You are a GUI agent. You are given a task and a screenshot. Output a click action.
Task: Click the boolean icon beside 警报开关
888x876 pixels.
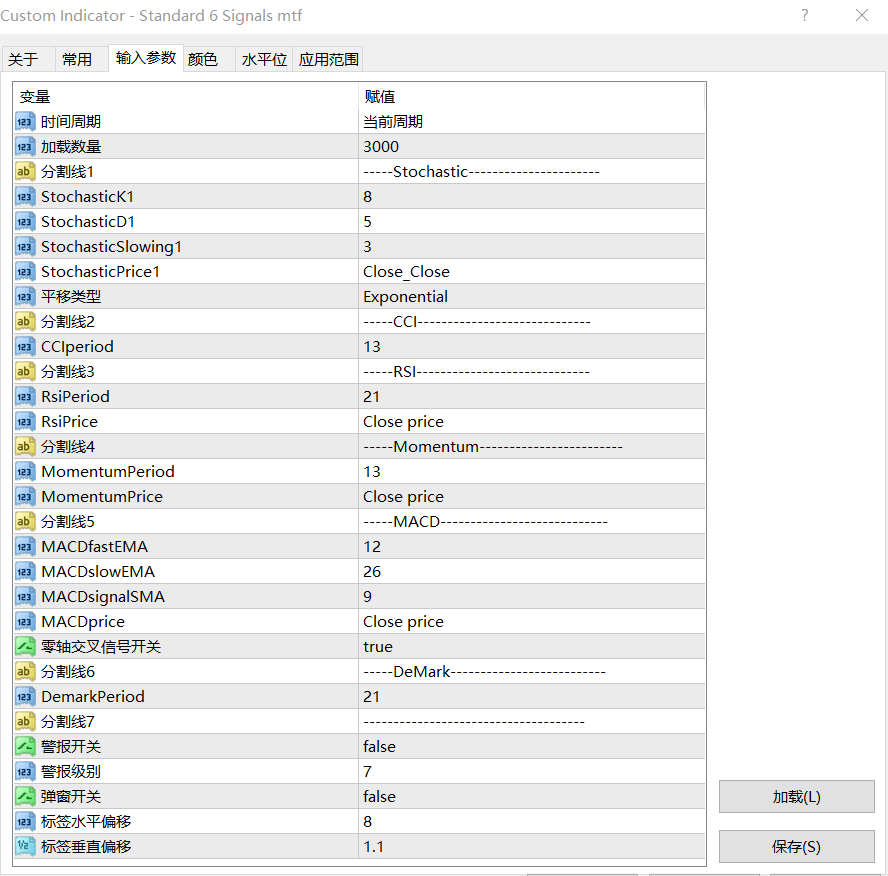coord(25,746)
